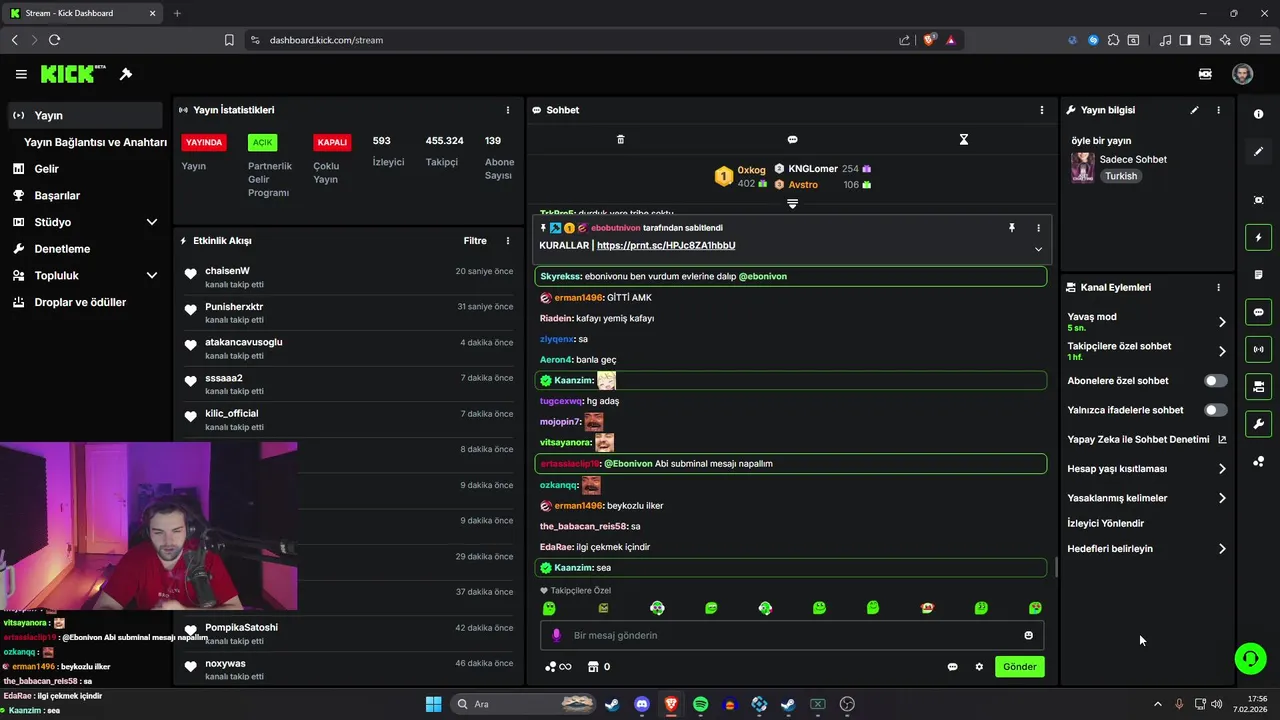
Task: Click the camera icon beside the profile avatar
Action: (1205, 74)
